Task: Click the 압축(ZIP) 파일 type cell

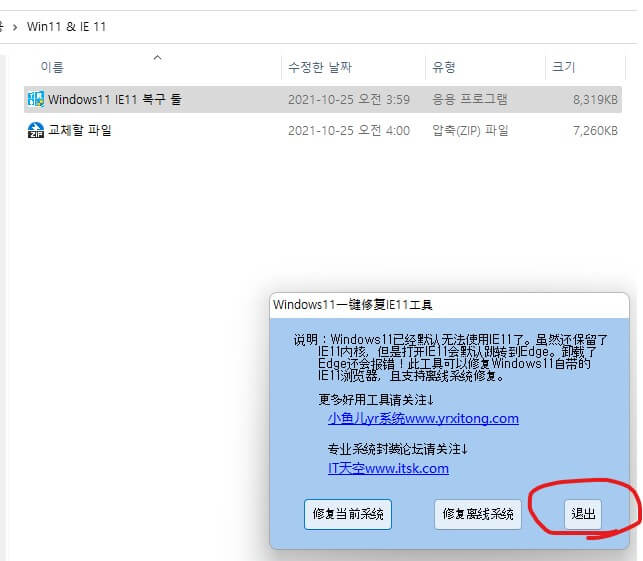Action: point(469,130)
